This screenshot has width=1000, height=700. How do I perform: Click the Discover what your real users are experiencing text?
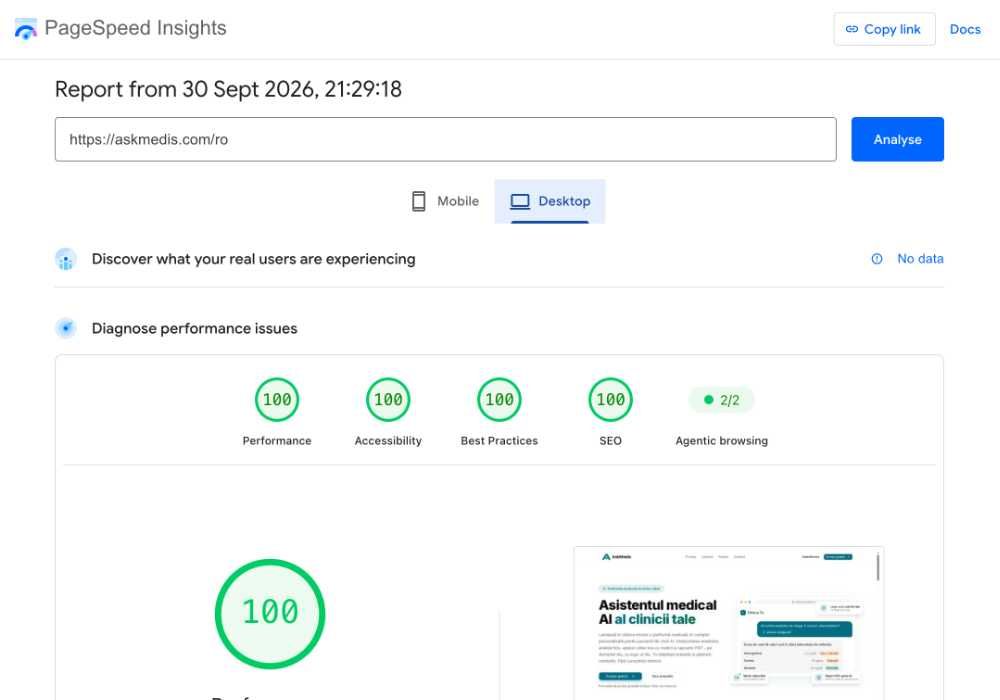(254, 259)
